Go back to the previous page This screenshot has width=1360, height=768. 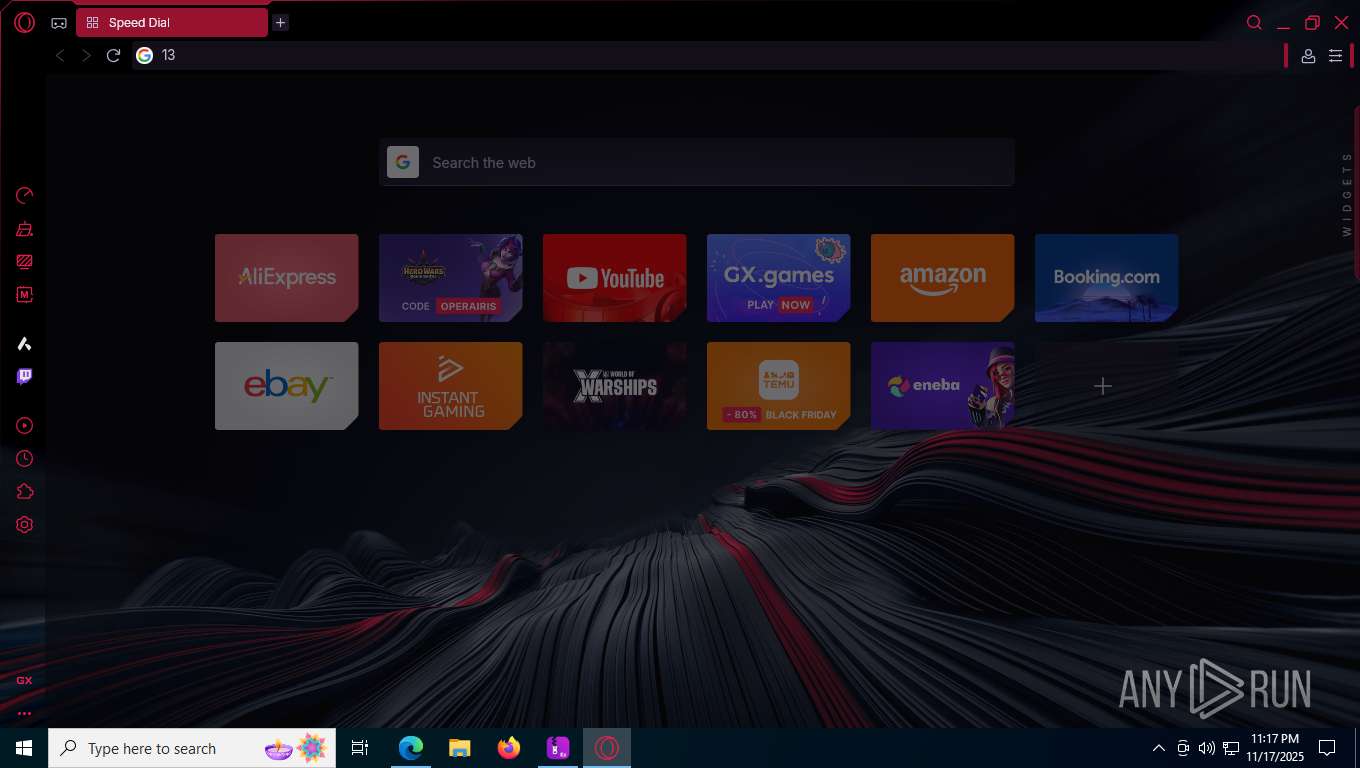[60, 55]
